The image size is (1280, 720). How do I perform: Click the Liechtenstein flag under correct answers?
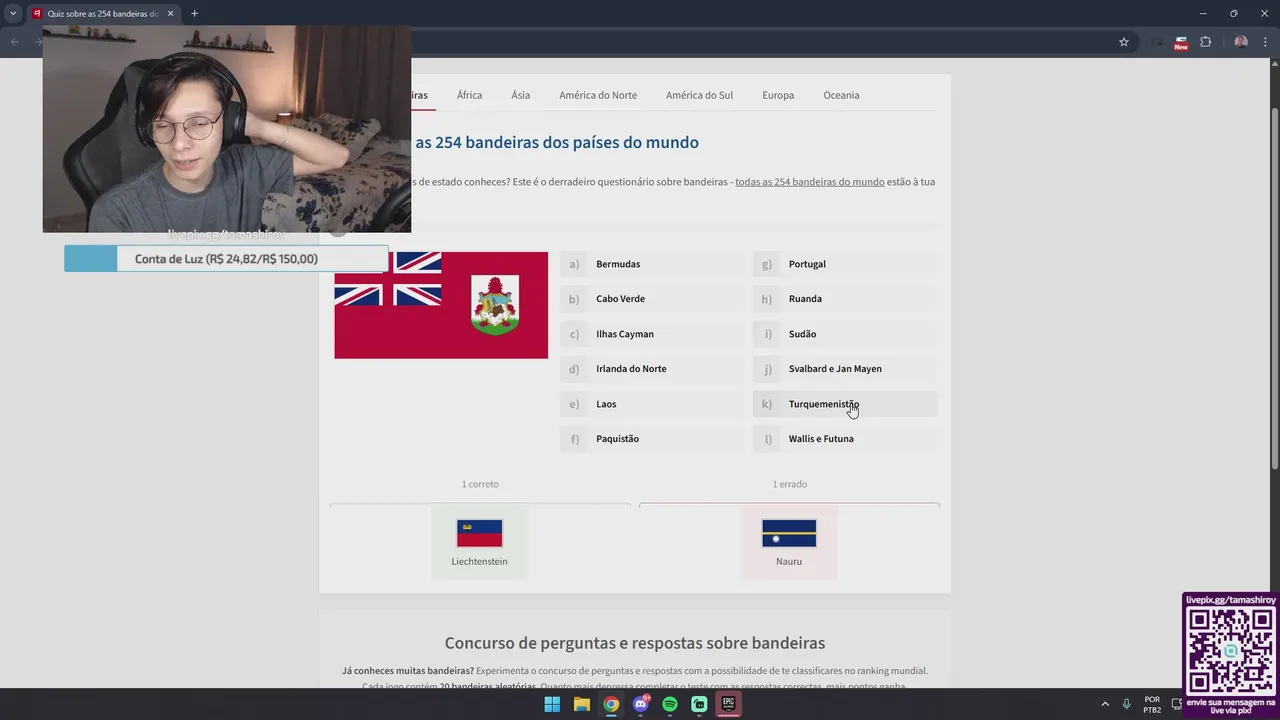coord(479,533)
